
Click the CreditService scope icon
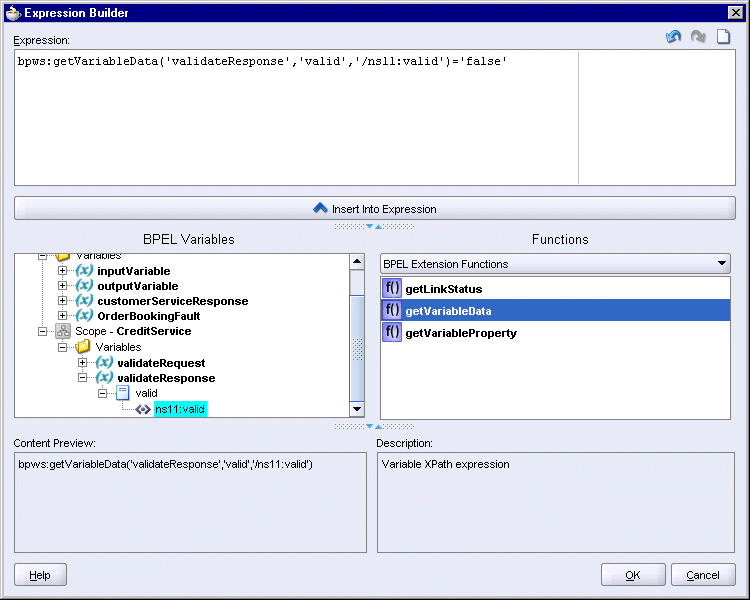63,331
